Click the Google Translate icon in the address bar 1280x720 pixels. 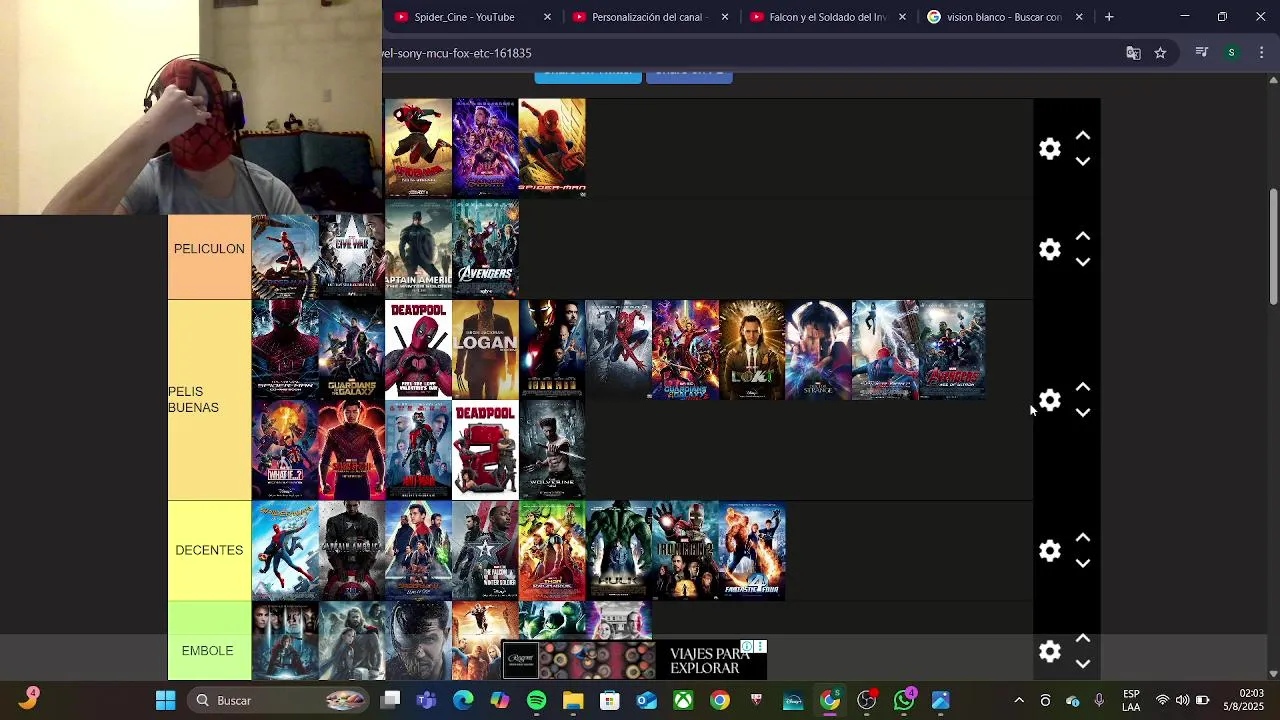click(x=1133, y=53)
